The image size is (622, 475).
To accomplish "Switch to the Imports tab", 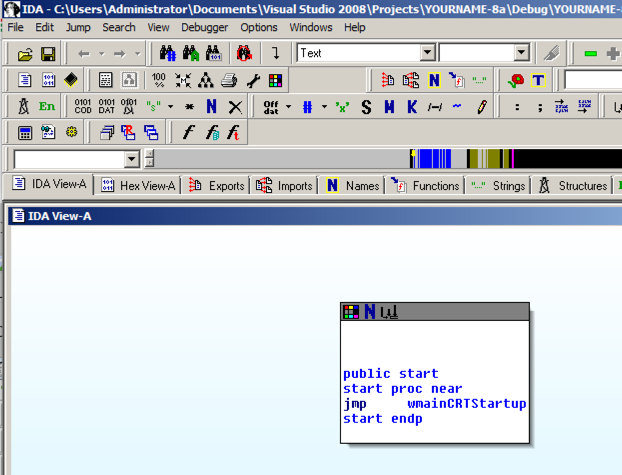I will tap(284, 185).
